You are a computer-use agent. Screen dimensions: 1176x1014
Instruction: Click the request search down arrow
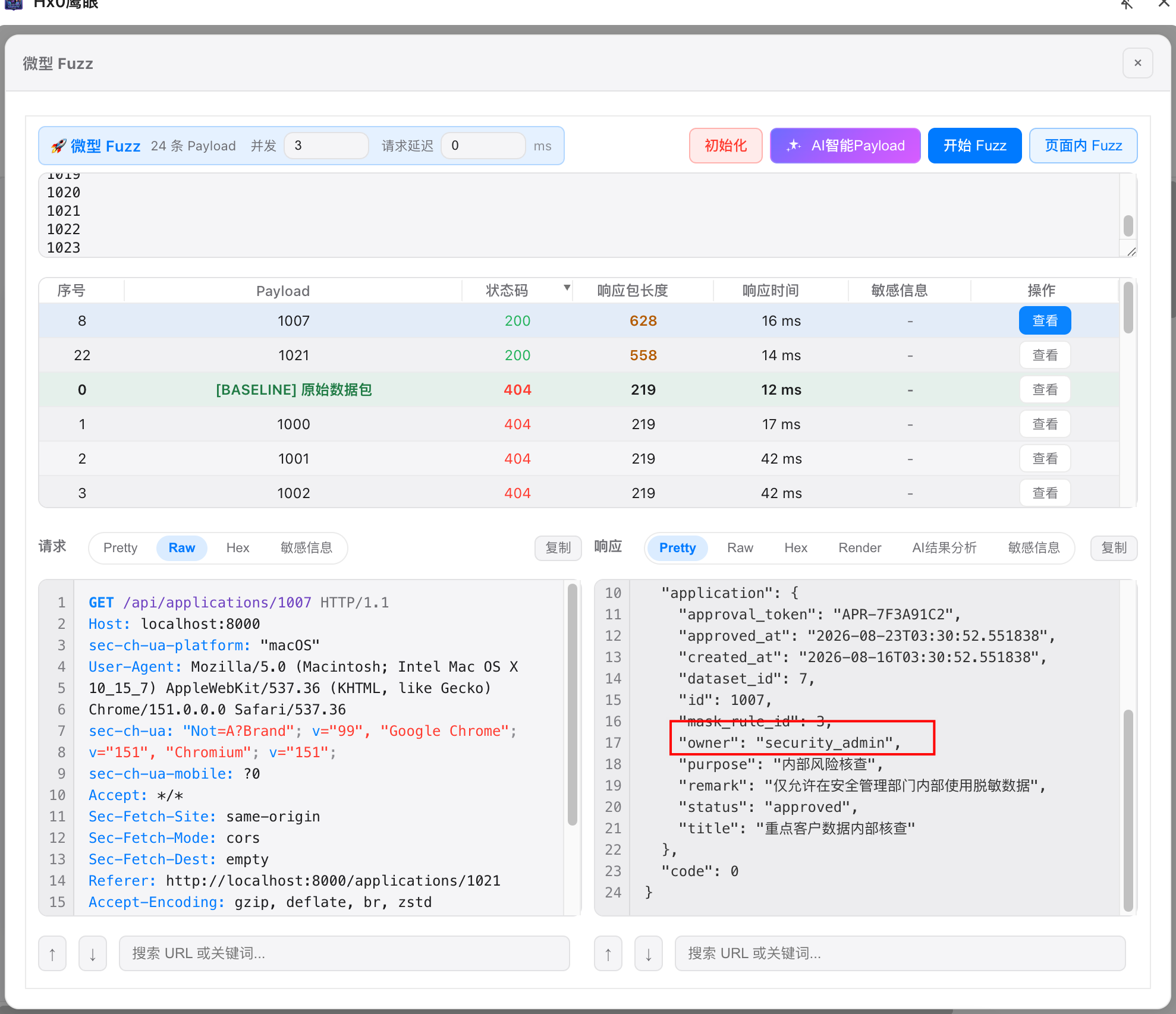click(93, 953)
